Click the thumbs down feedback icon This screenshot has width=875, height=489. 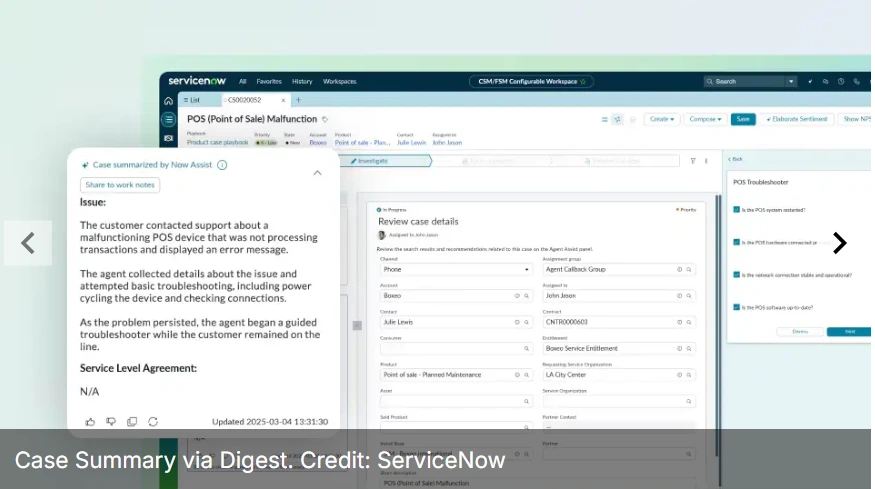[111, 421]
